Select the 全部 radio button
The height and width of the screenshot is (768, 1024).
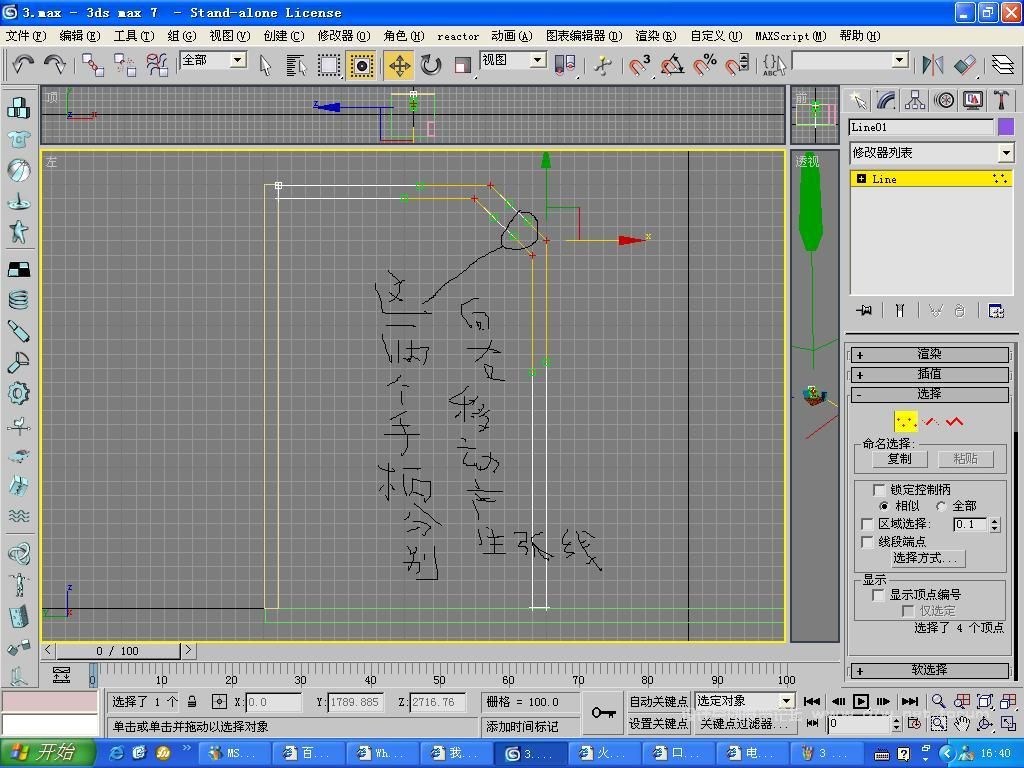941,506
